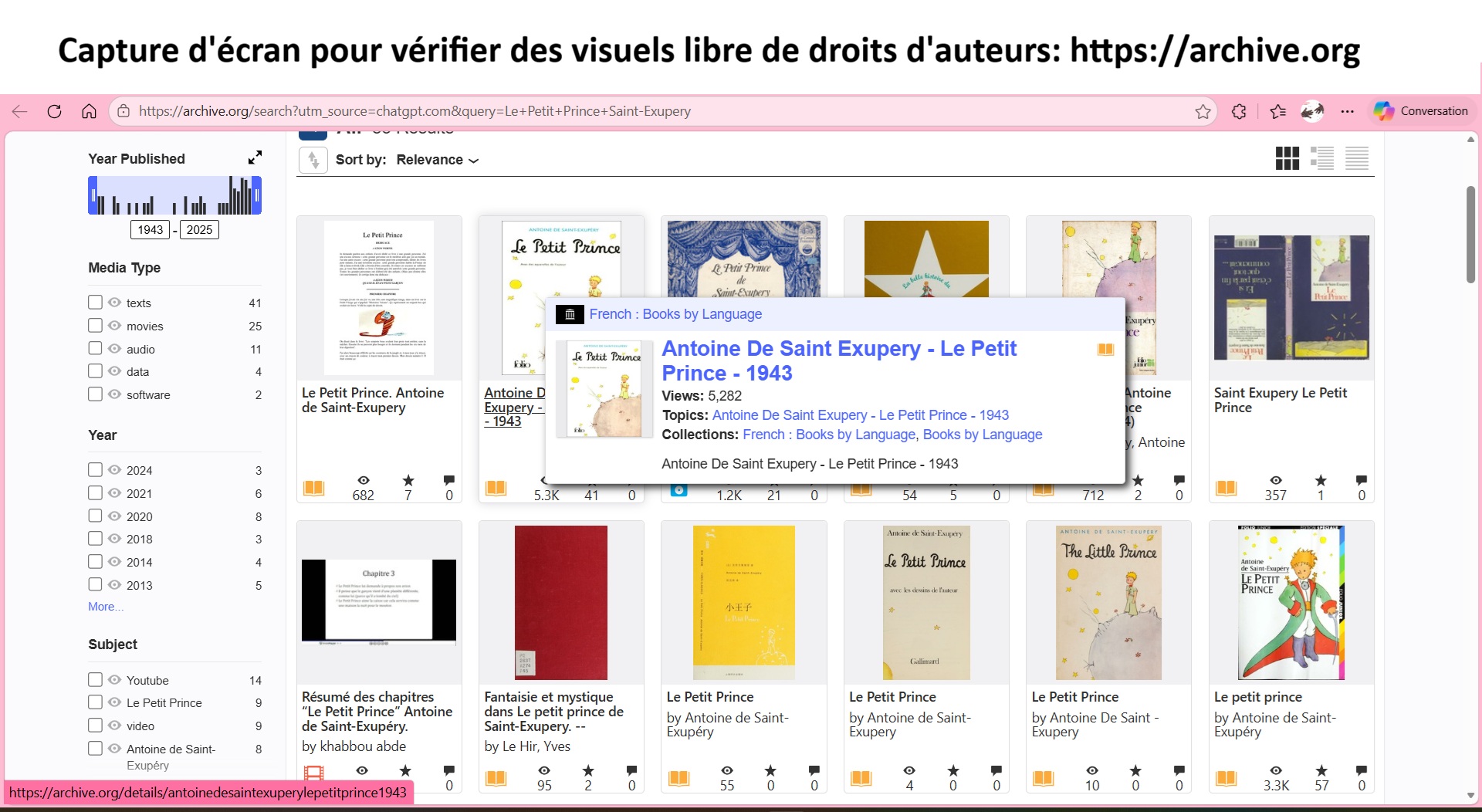Open browser extensions puzzle icon
Image resolution: width=1482 pixels, height=812 pixels.
1239,111
